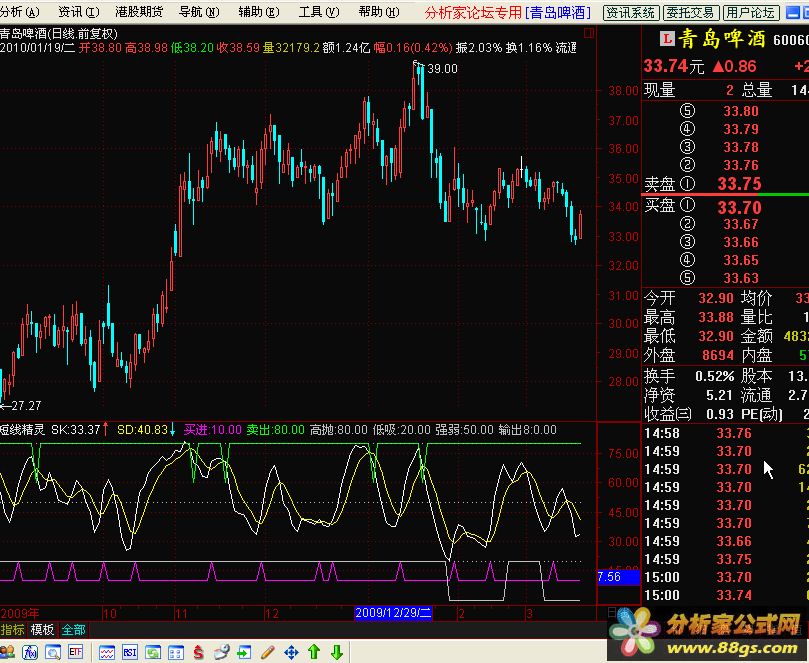The width and height of the screenshot is (809, 663).
Task: Click the ETF icon in toolbar
Action: click(76, 652)
